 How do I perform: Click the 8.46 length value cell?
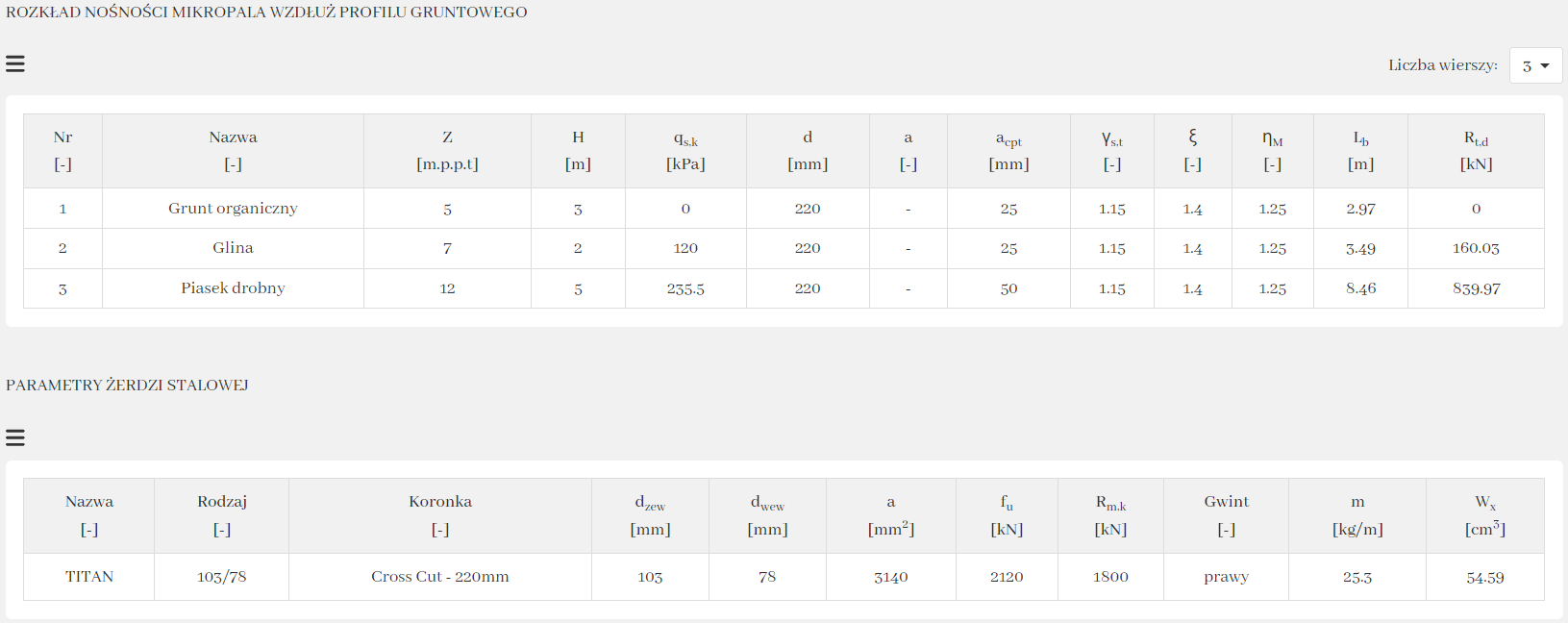1360,288
